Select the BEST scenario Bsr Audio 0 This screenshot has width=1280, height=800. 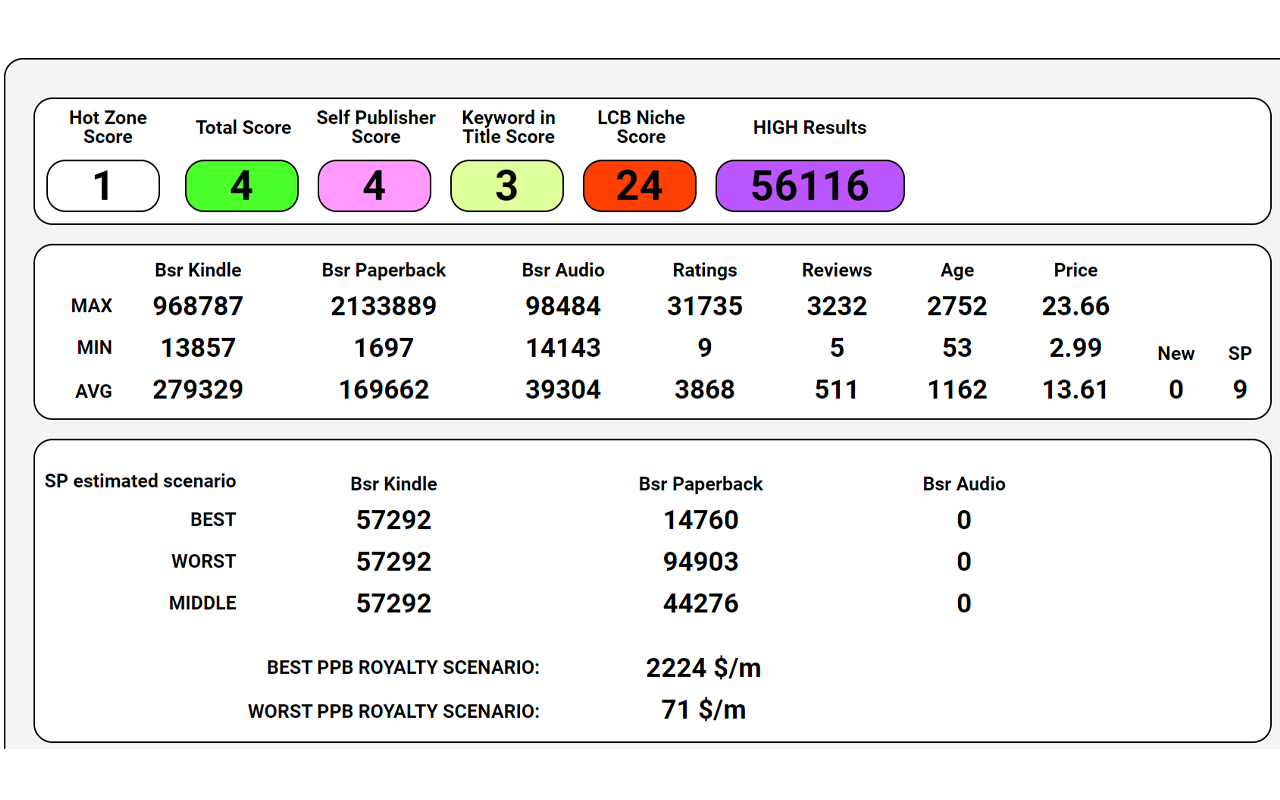964,520
